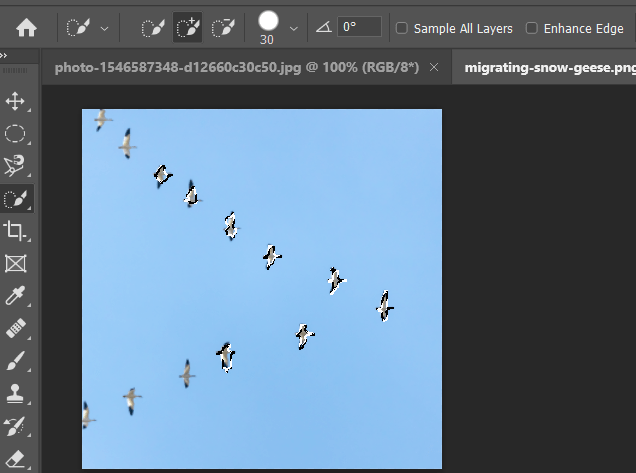Screen dimensions: 636x473
Task: Choose Add to Selection mode icon
Action: click(x=188, y=28)
